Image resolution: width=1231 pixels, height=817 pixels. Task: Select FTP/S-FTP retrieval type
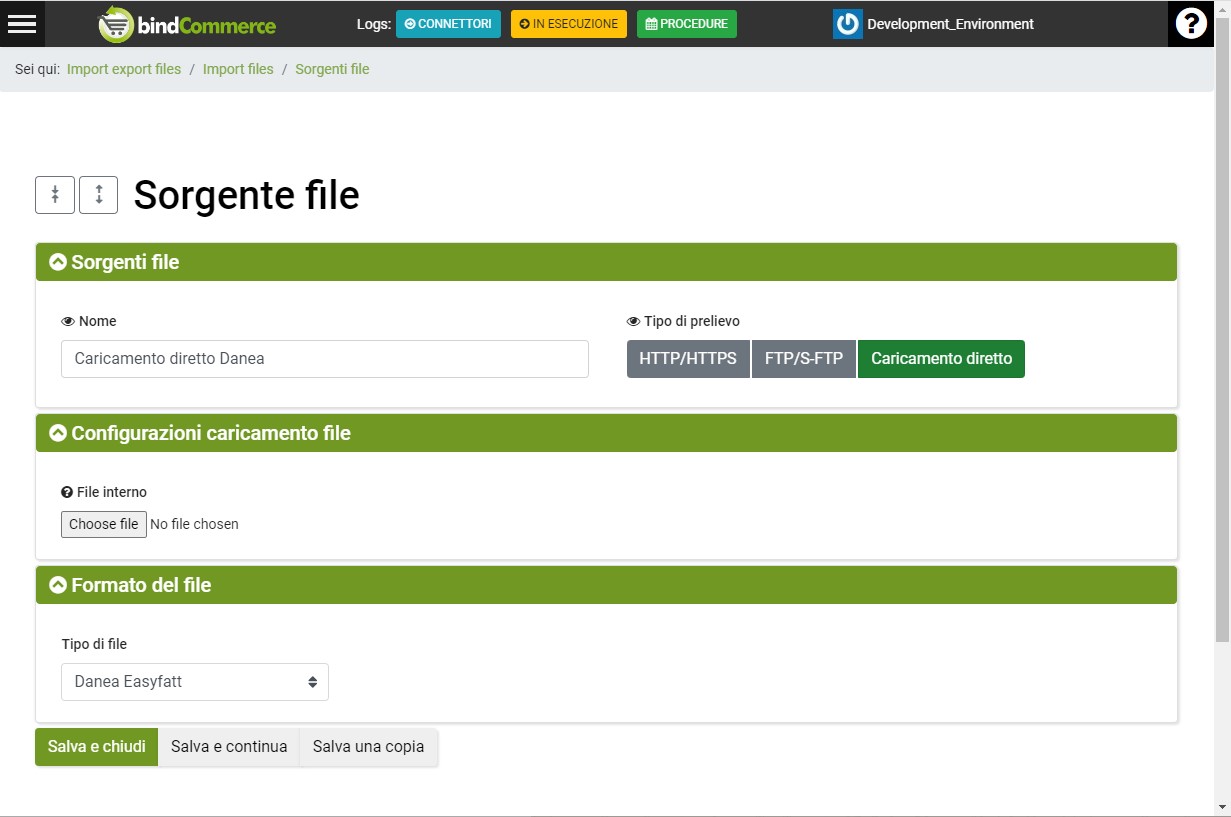click(803, 359)
